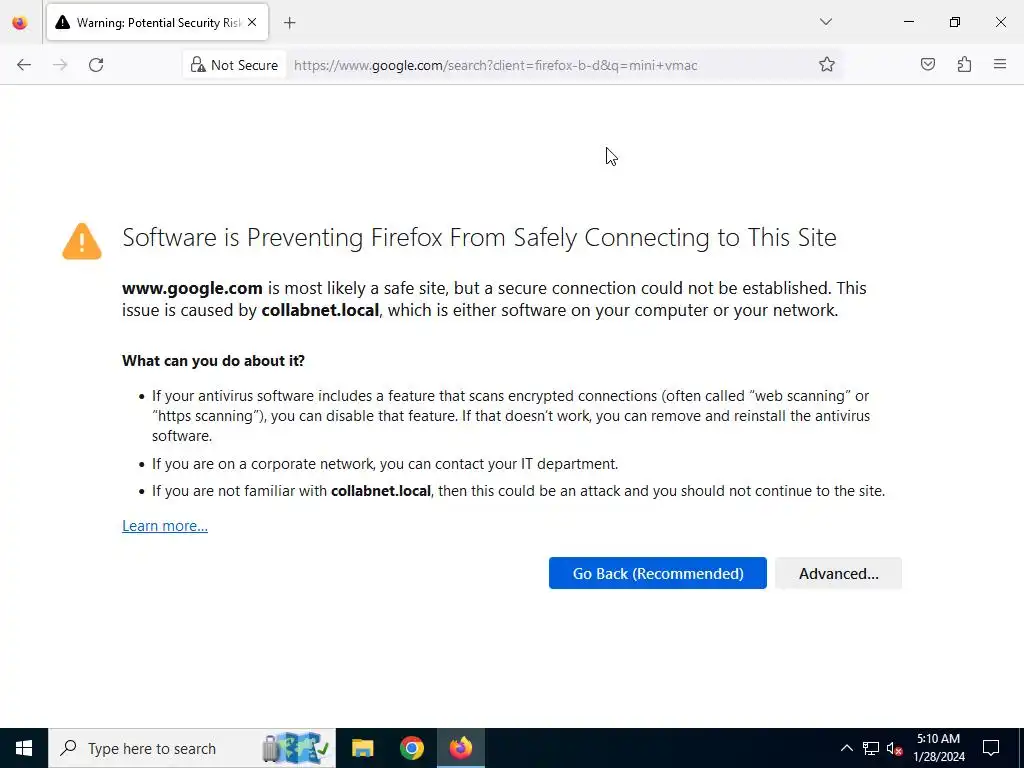Open the Extensions puzzle piece icon
1024x768 pixels.
coord(964,65)
